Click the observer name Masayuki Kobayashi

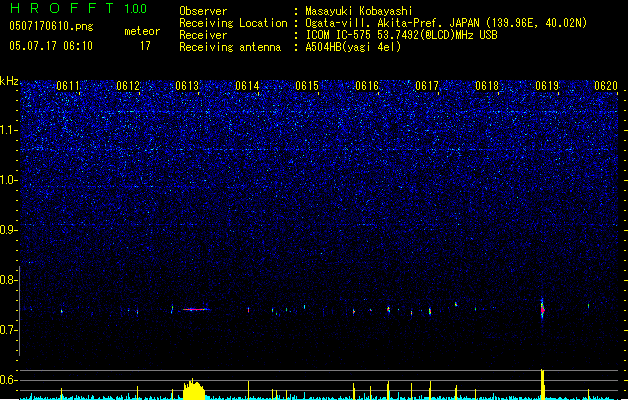tap(359, 11)
